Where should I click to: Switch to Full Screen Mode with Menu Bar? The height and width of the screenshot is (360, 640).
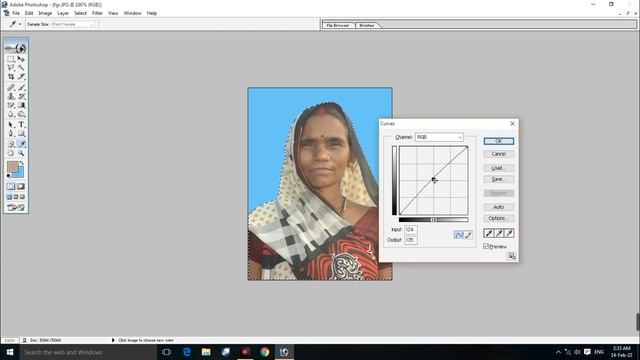16,197
